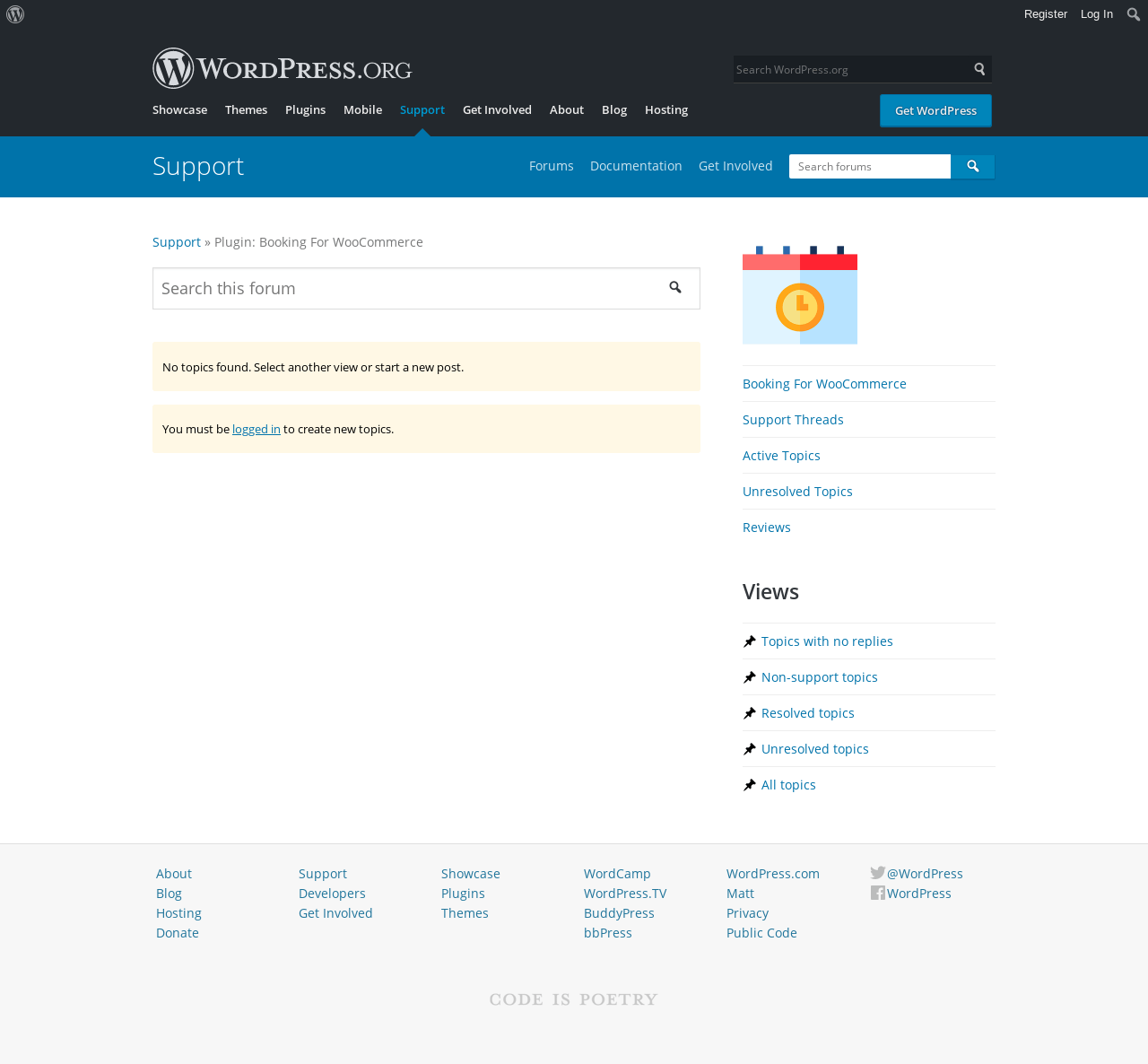View Topics with no replies
This screenshot has height=1064, width=1148.
tap(827, 641)
